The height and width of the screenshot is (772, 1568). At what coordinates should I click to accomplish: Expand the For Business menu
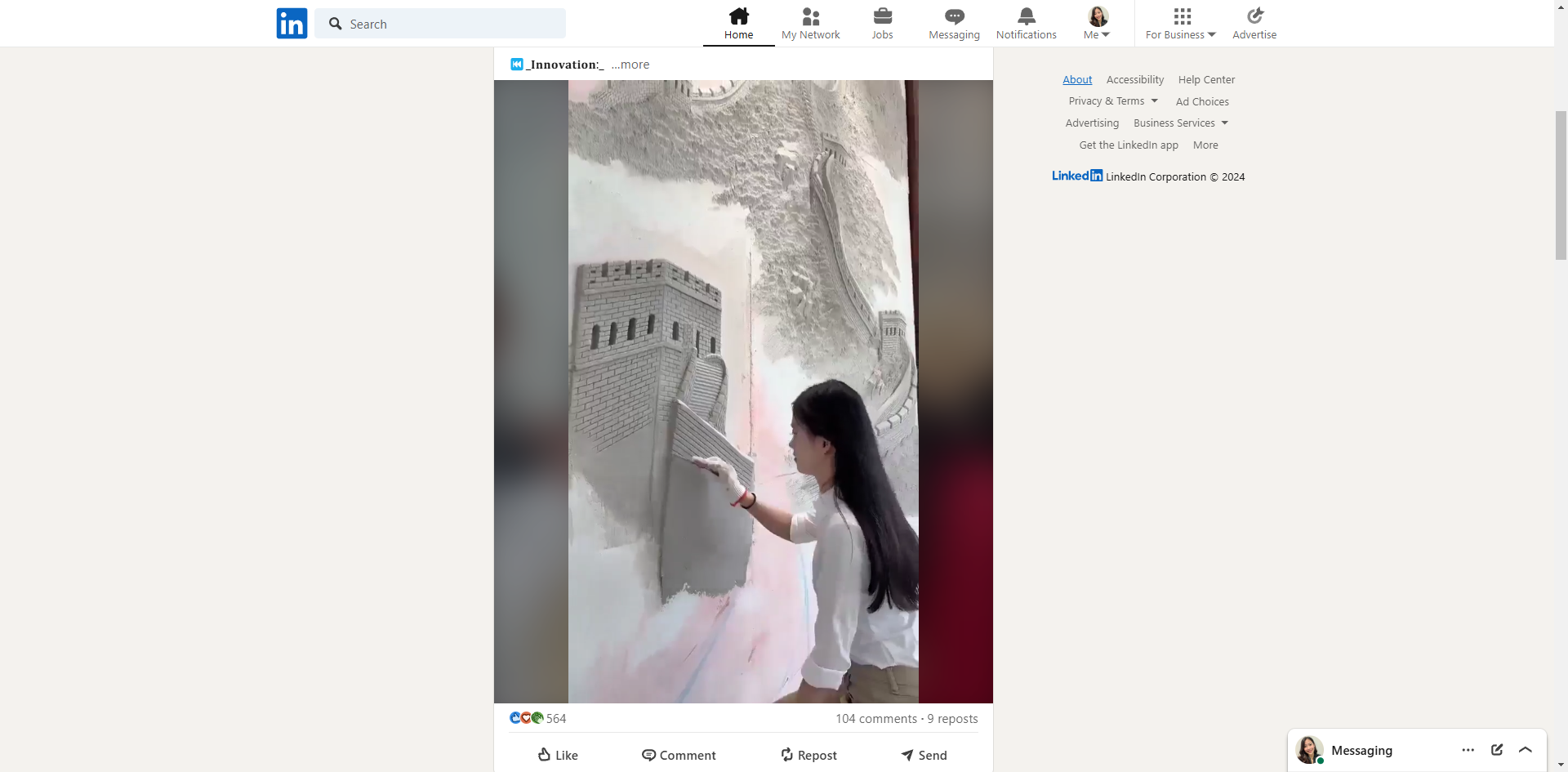click(x=1181, y=24)
